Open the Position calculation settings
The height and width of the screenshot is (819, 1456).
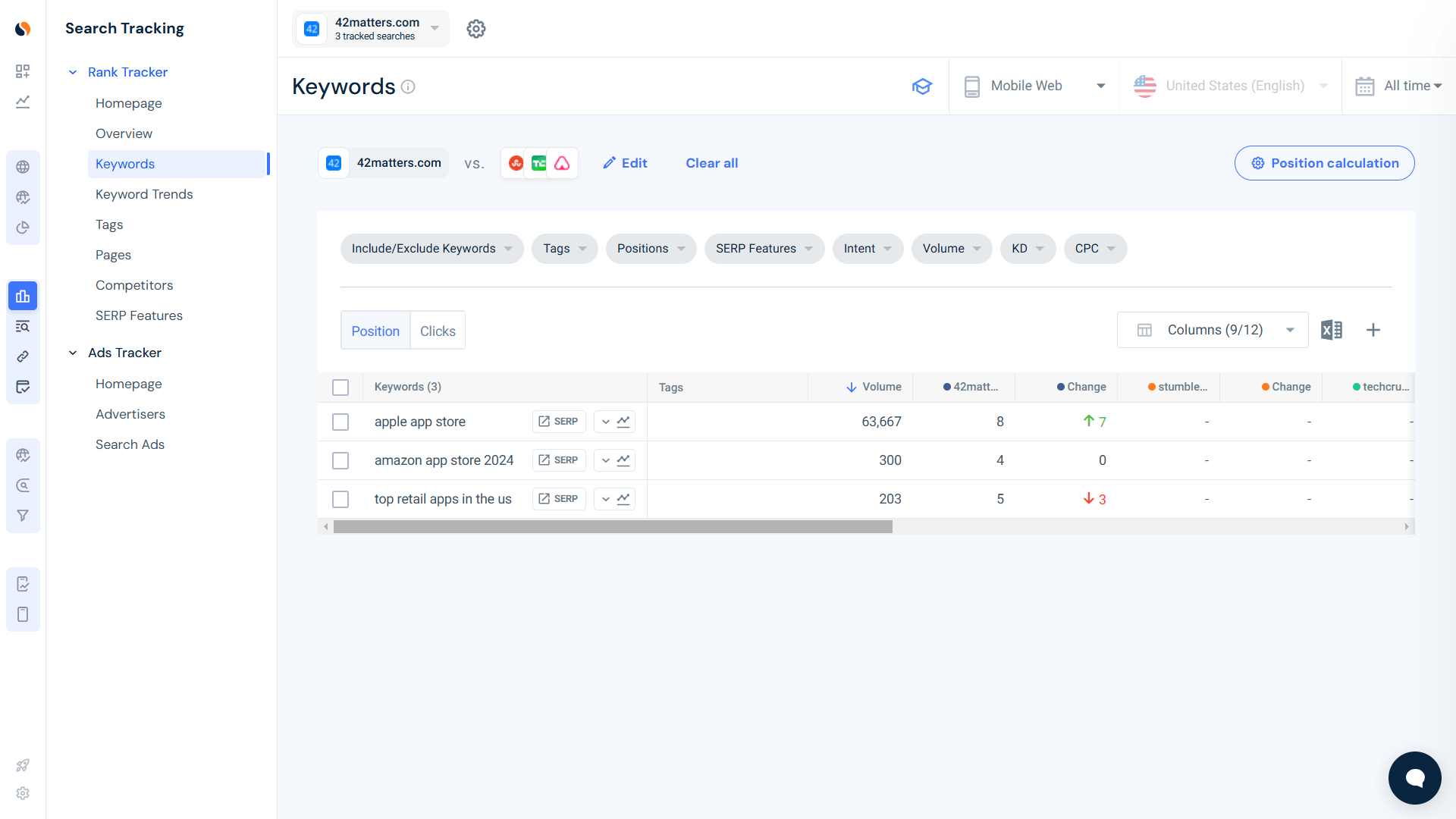point(1324,163)
